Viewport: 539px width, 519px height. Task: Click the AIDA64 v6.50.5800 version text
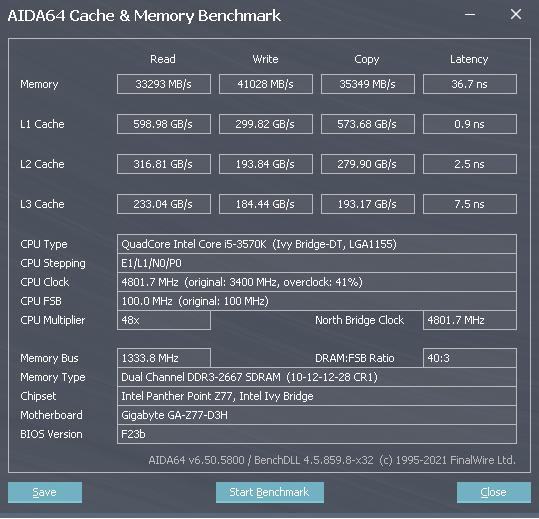[332, 460]
